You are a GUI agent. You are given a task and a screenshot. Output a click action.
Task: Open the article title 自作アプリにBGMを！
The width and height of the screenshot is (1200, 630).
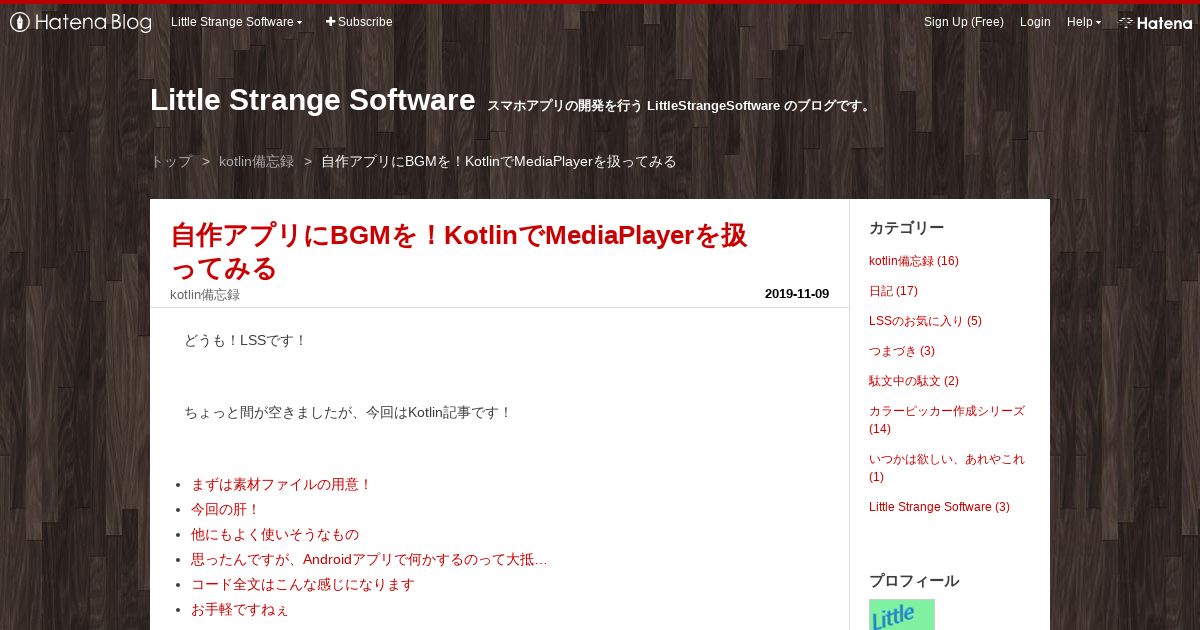click(459, 252)
